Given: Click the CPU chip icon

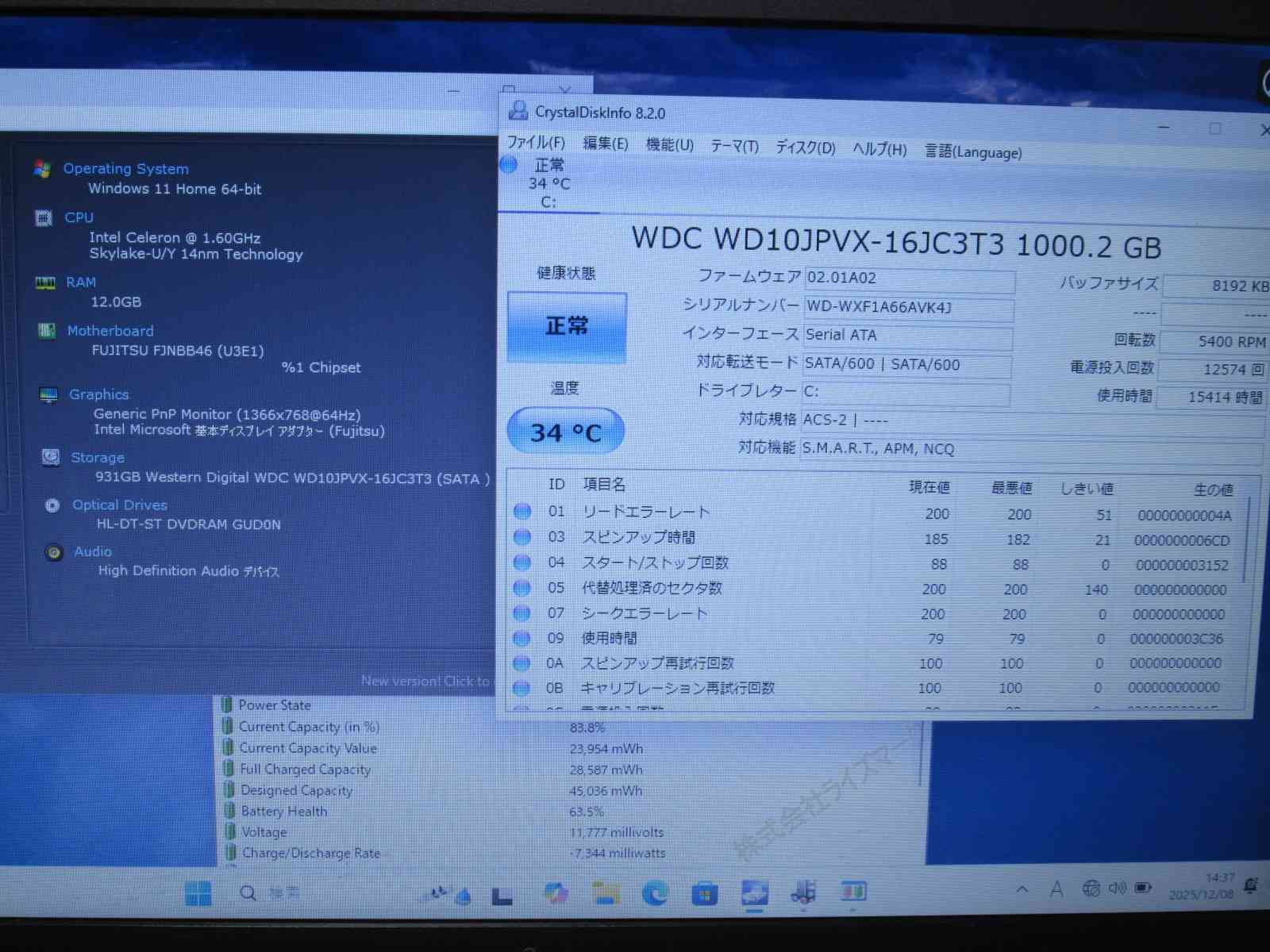Looking at the screenshot, I should [44, 217].
